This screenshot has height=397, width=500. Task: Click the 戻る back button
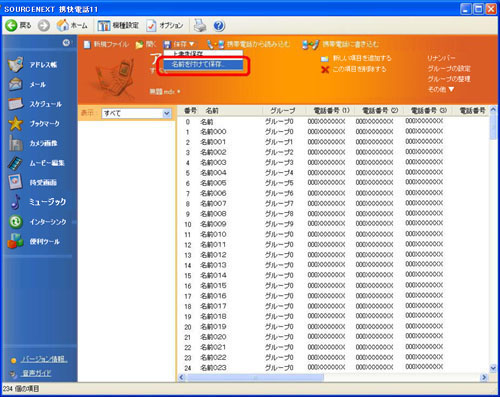tap(18, 25)
